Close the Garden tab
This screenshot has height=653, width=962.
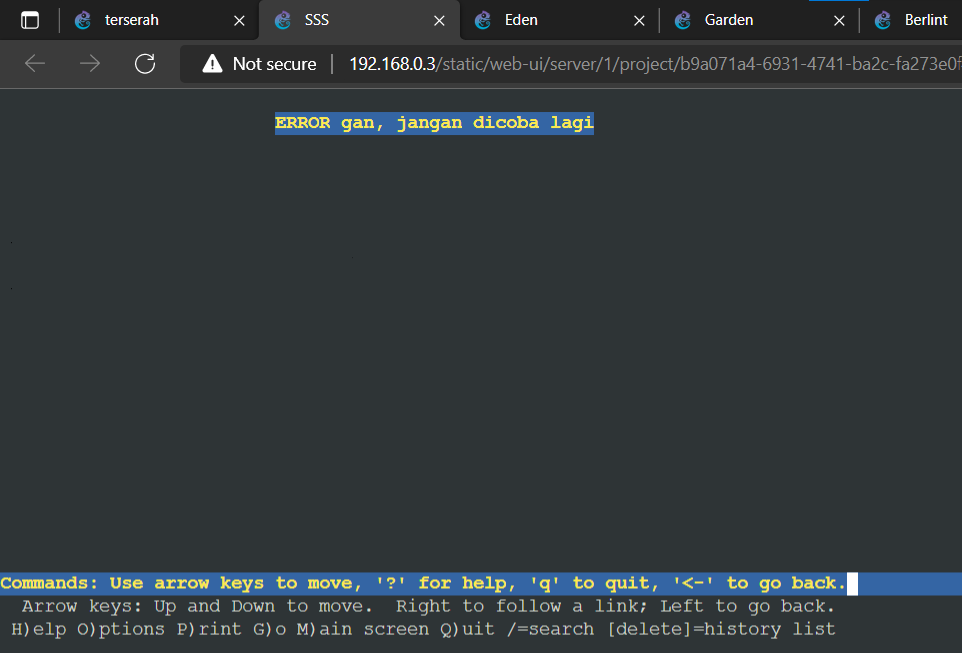pyautogui.click(x=839, y=19)
